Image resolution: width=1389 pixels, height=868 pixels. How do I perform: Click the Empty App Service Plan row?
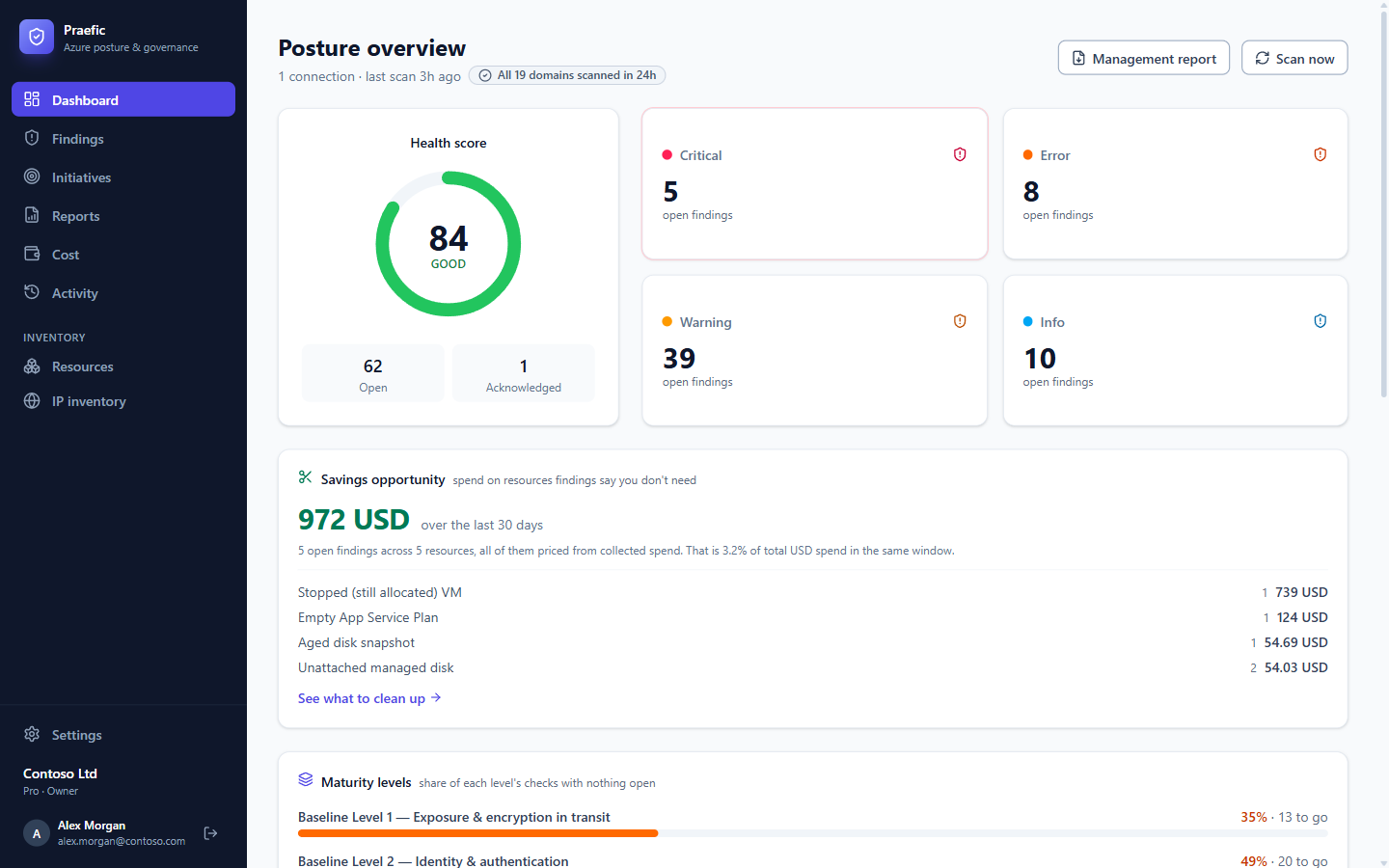coord(813,617)
